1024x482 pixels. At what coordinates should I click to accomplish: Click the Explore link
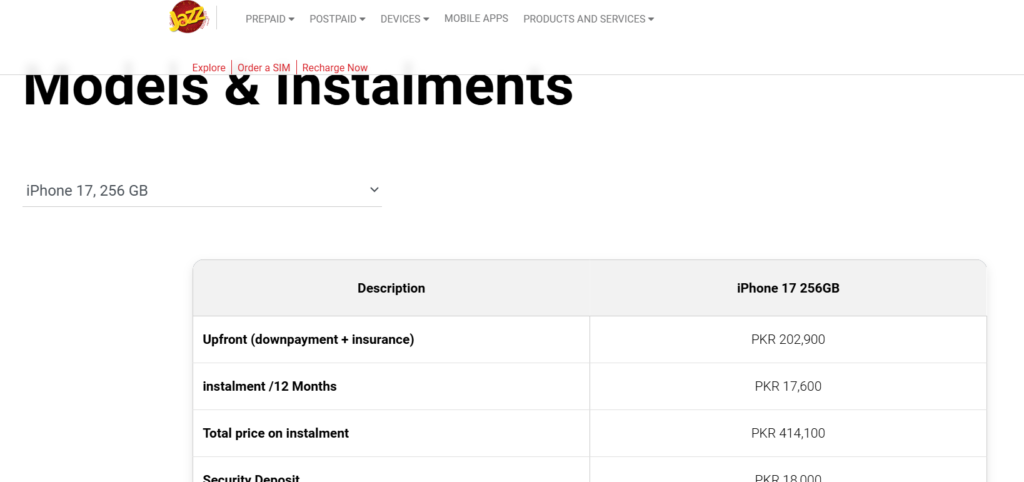click(x=209, y=68)
